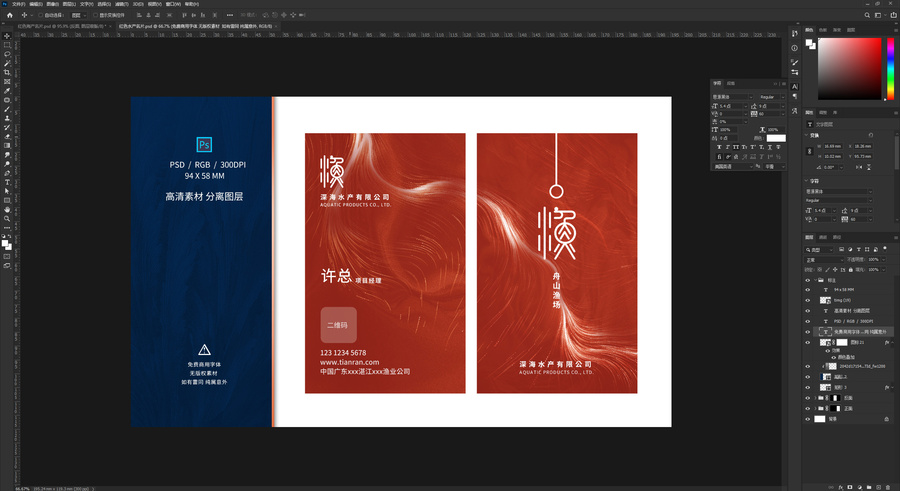The width and height of the screenshot is (900, 491).
Task: Open the Character panel icon in the dock
Action: click(x=794, y=86)
